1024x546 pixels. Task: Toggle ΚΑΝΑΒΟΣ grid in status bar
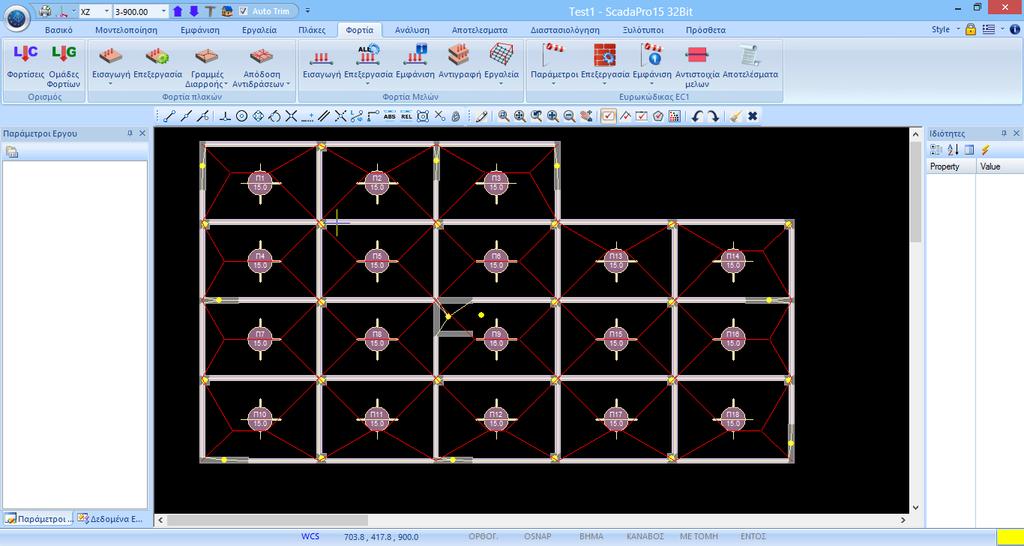pyautogui.click(x=645, y=536)
